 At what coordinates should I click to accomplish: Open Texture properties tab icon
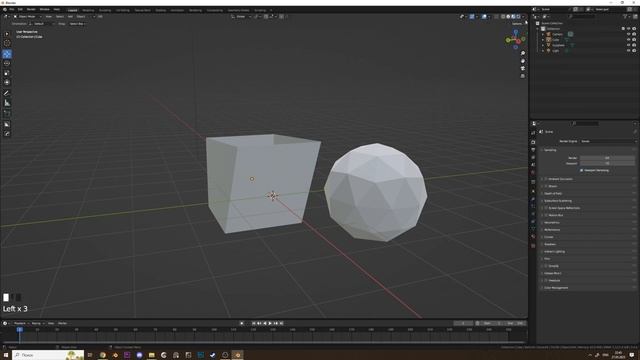click(x=533, y=246)
